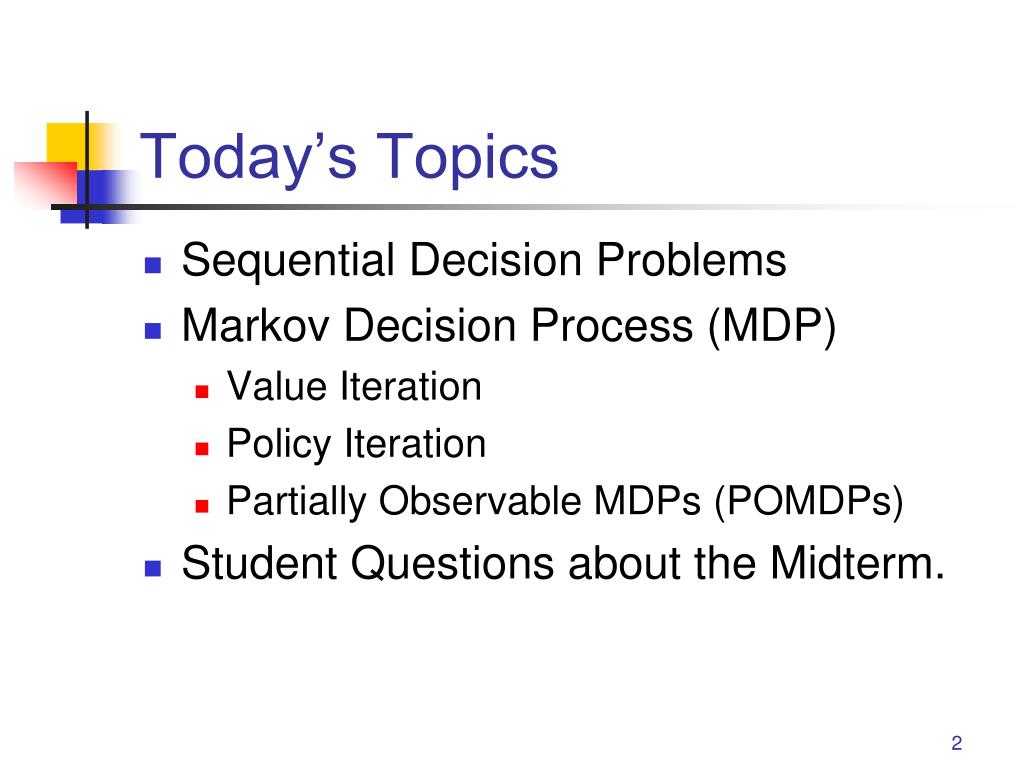This screenshot has width=1024, height=768.
Task: Click the Policy Iteration sub-item
Action: (x=357, y=445)
